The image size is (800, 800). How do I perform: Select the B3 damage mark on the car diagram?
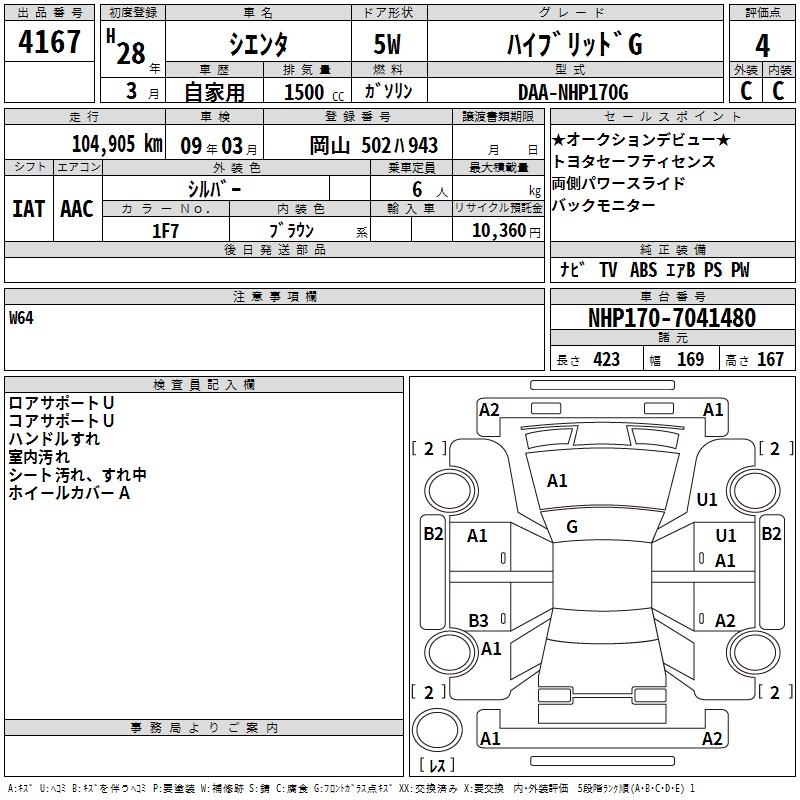click(x=479, y=620)
